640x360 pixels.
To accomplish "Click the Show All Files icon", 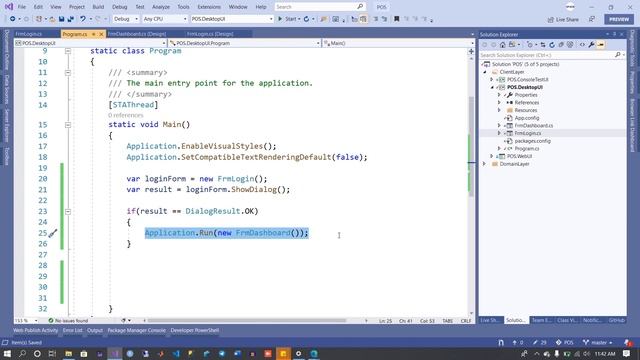I will (x=570, y=45).
